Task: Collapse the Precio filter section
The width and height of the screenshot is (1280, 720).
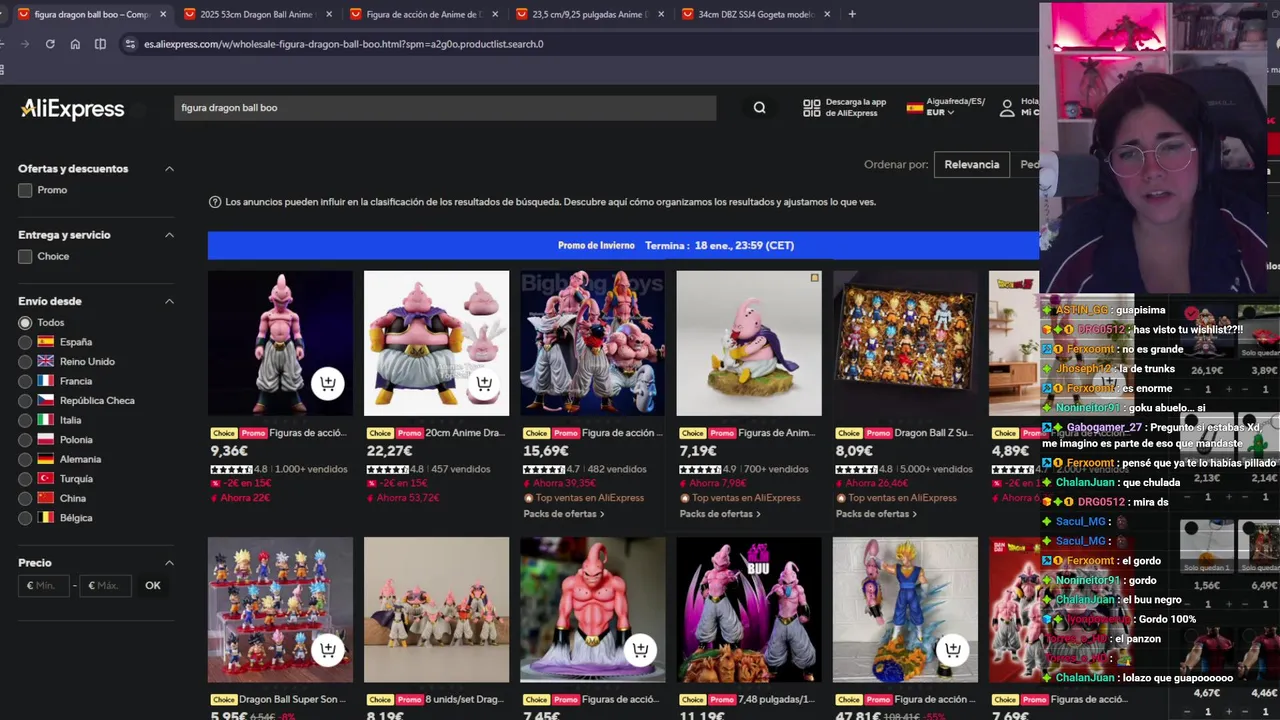Action: coord(169,563)
